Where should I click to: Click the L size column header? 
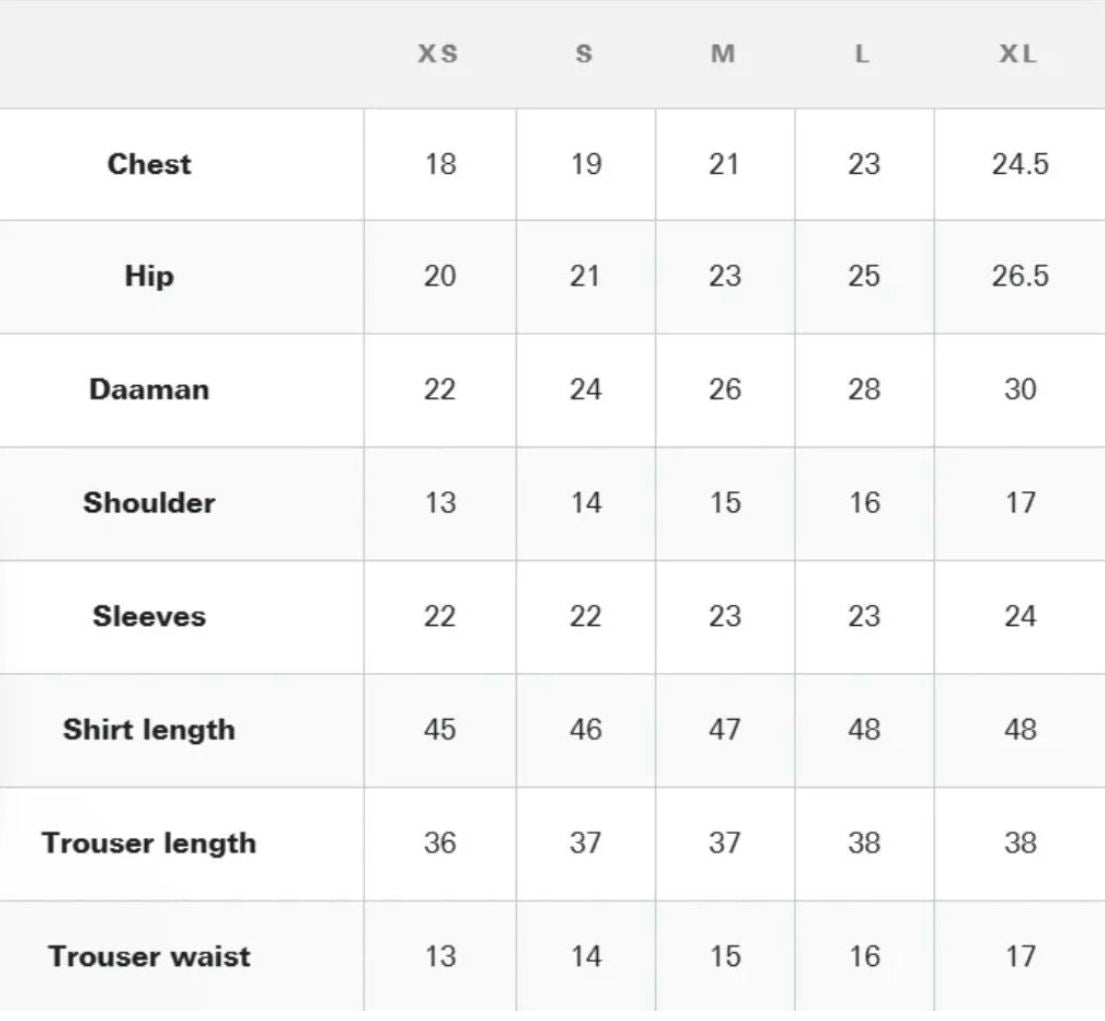click(x=862, y=54)
